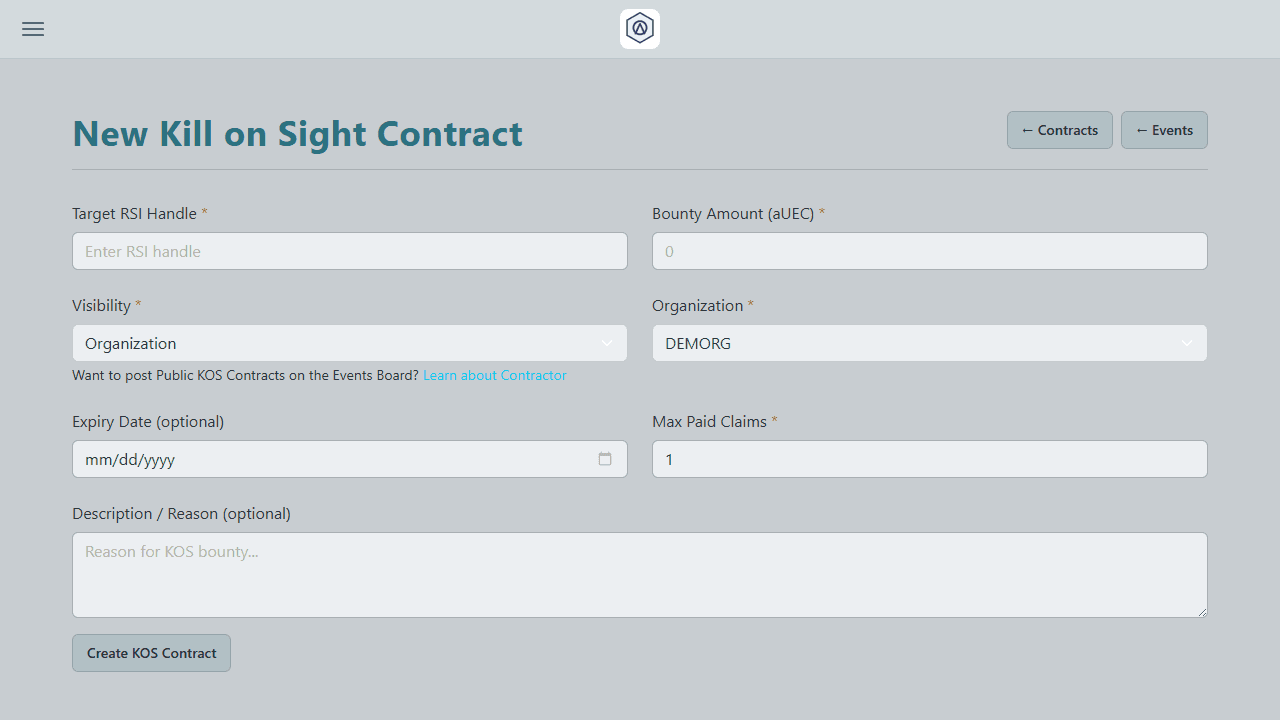The width and height of the screenshot is (1280, 720).
Task: Open the Visibility selection menu
Action: coord(349,342)
